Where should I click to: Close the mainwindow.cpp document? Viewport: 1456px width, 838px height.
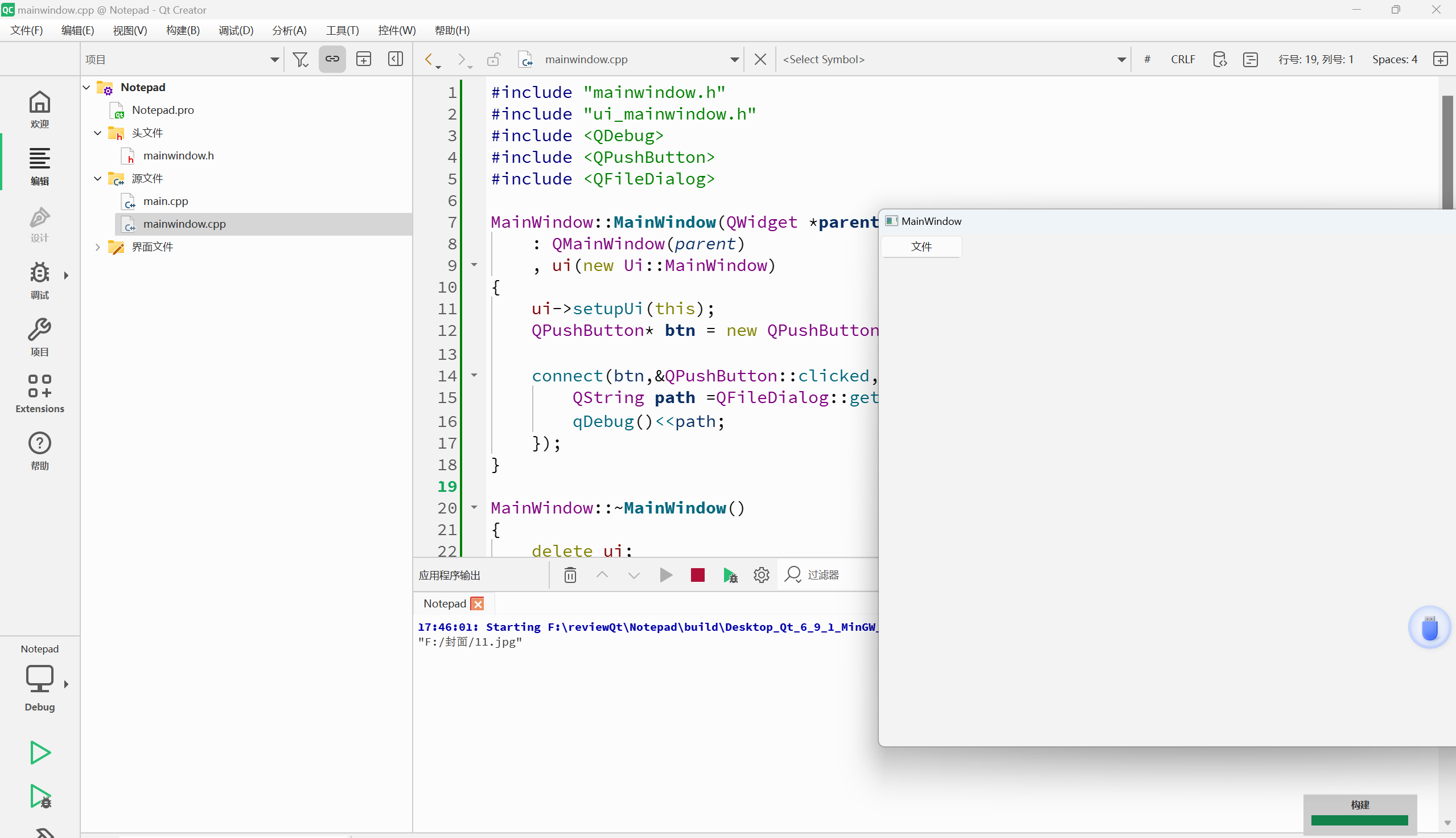coord(760,59)
